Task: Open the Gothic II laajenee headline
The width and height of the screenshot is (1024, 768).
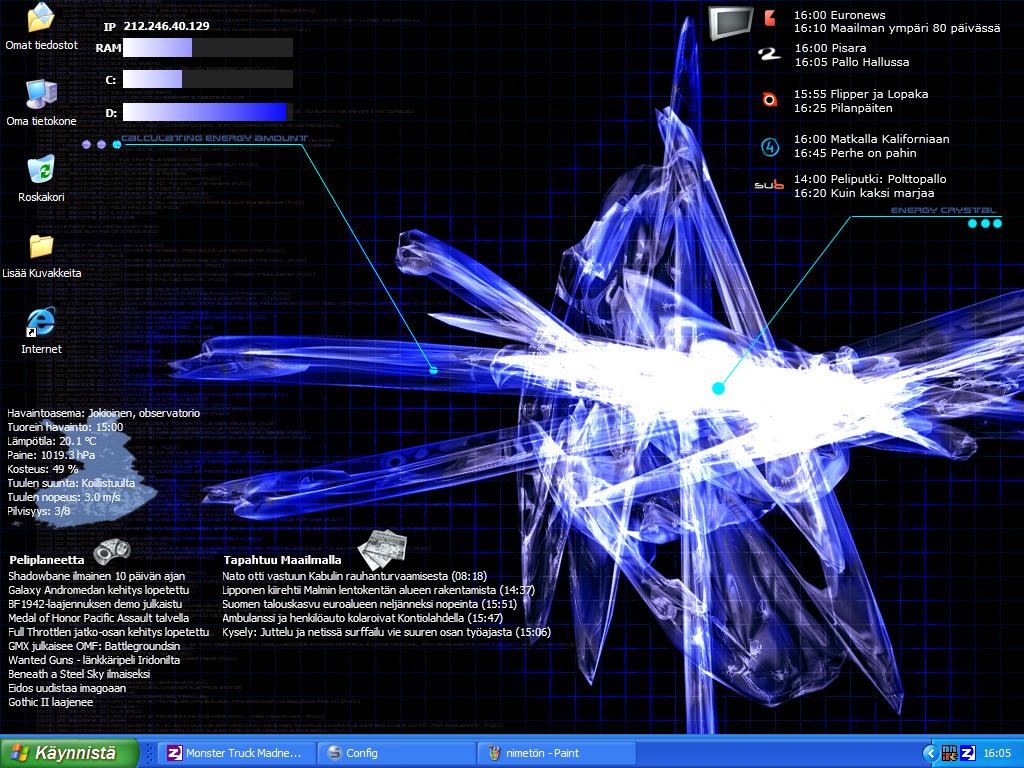Action: pos(51,702)
